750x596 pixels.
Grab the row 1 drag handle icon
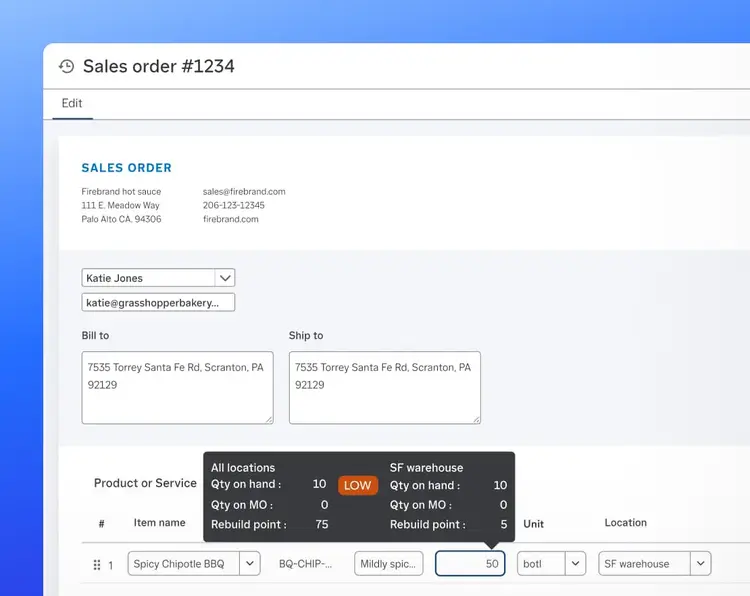[97, 565]
